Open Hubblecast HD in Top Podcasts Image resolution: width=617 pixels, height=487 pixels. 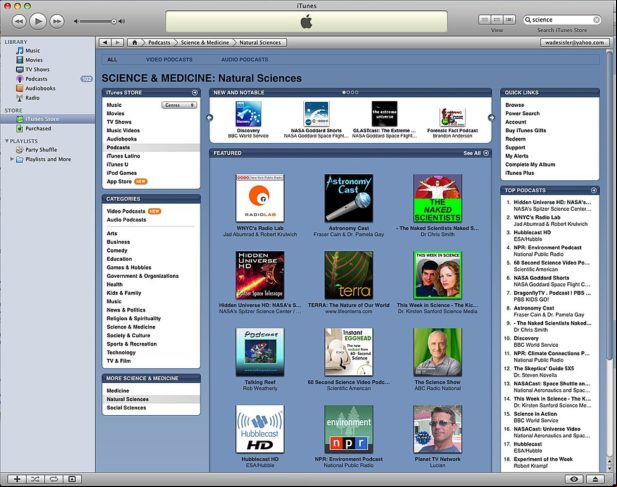coord(532,232)
